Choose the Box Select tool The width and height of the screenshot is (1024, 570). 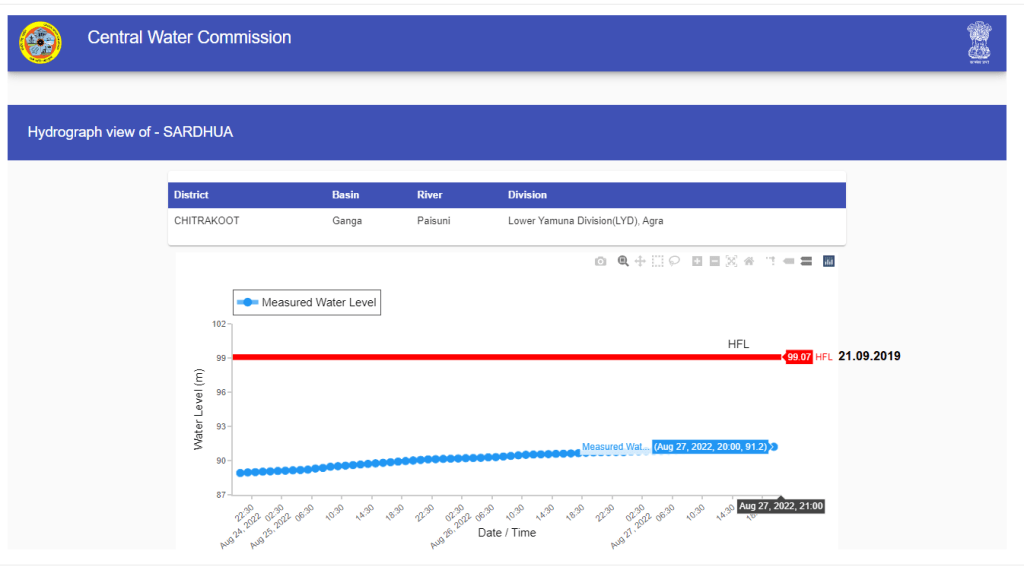(x=657, y=261)
